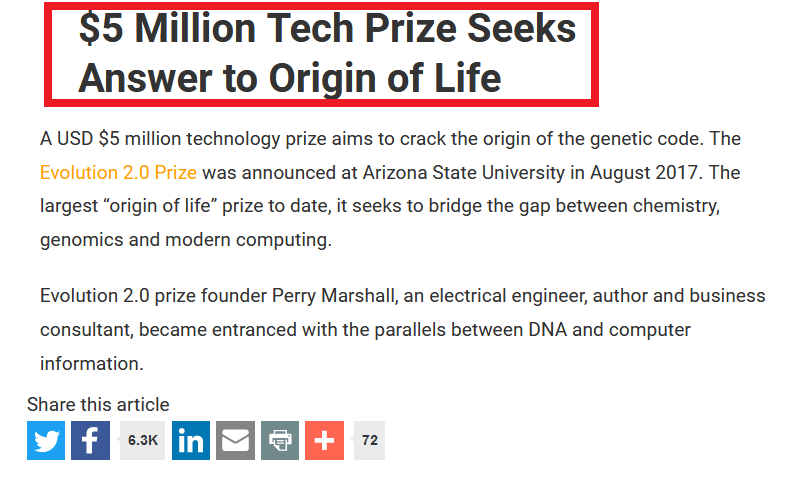This screenshot has height=479, width=788.
Task: Click the "Share this article" label
Action: (98, 405)
